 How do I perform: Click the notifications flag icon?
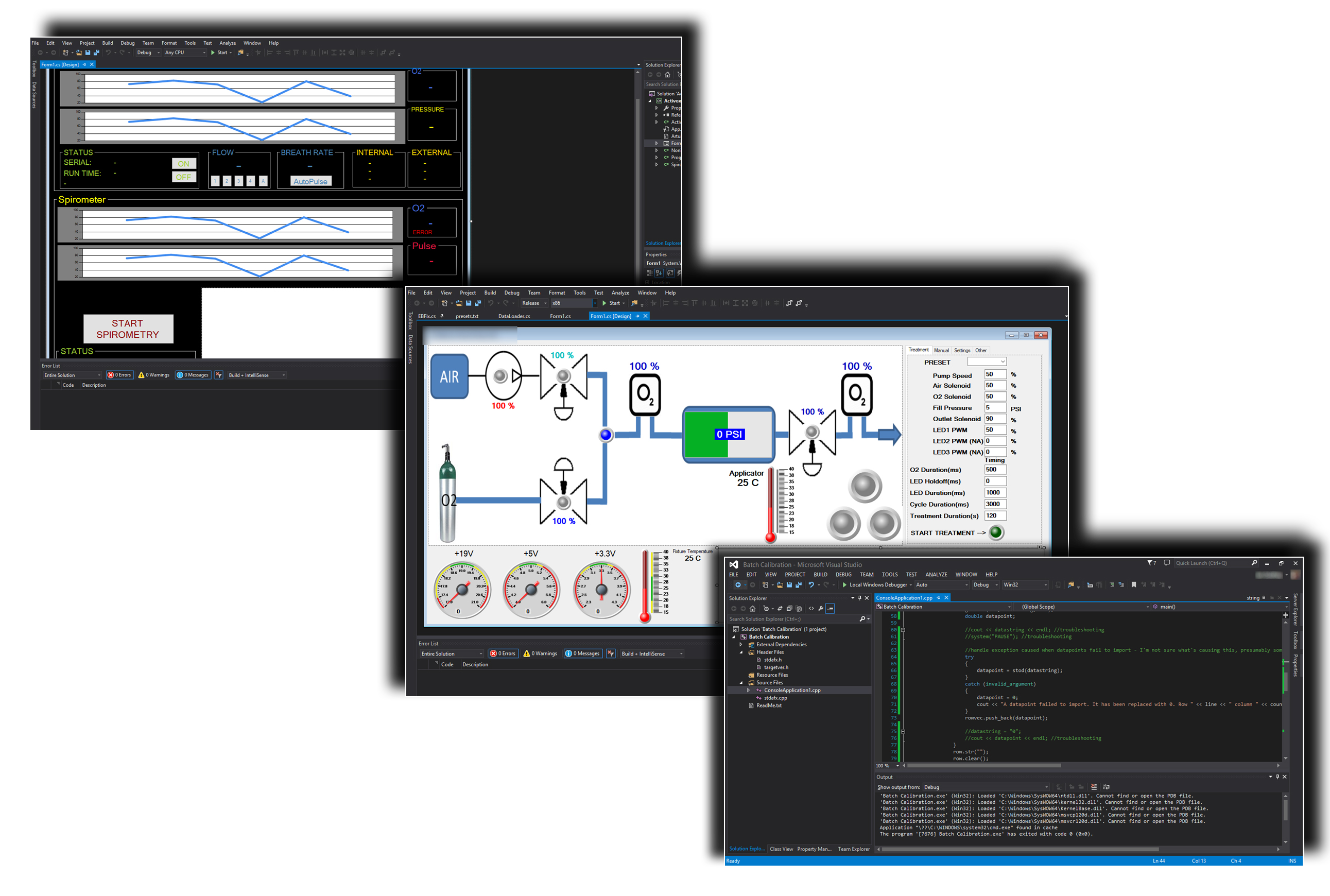point(1150,563)
